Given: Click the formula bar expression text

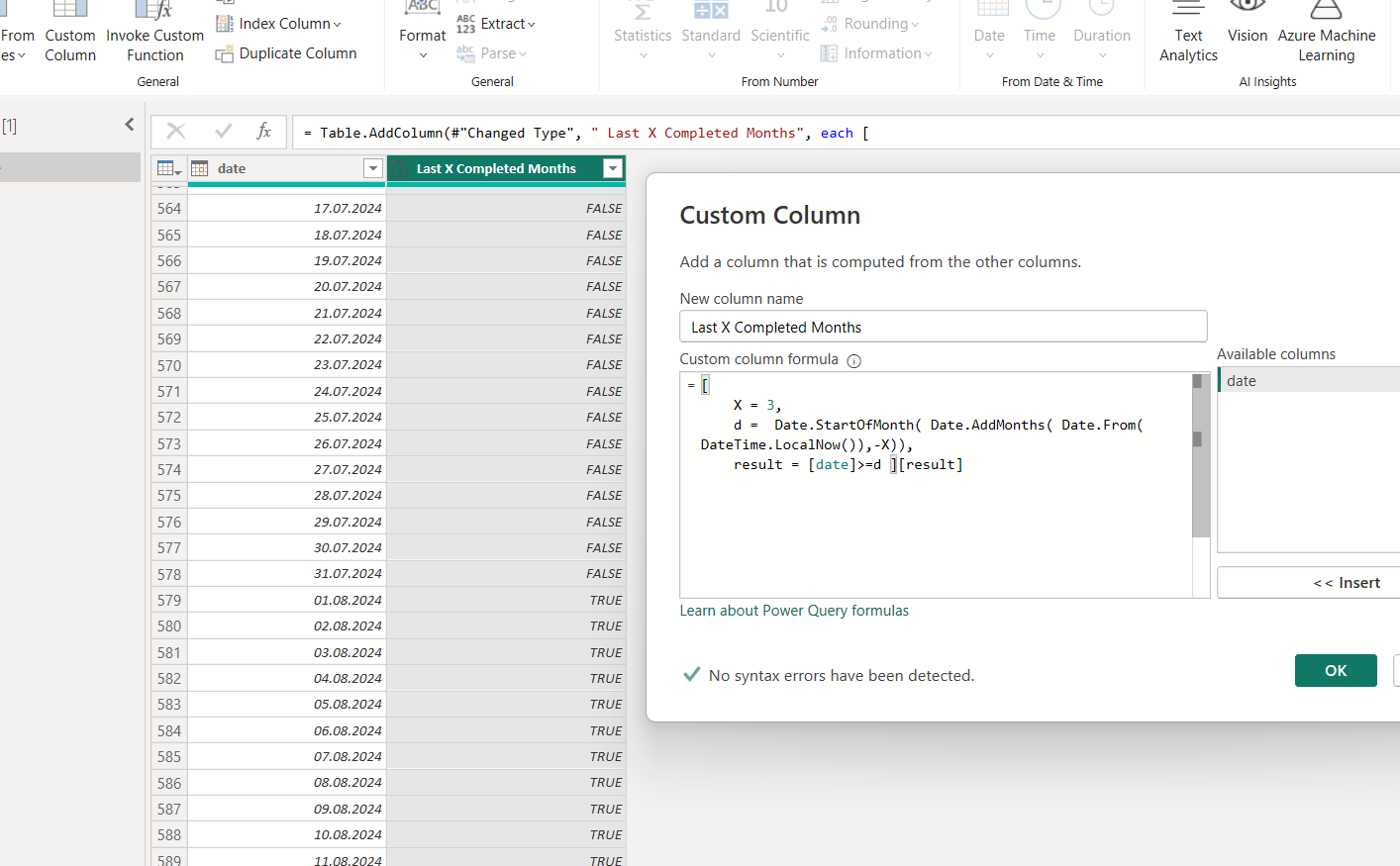Looking at the screenshot, I should tap(586, 133).
